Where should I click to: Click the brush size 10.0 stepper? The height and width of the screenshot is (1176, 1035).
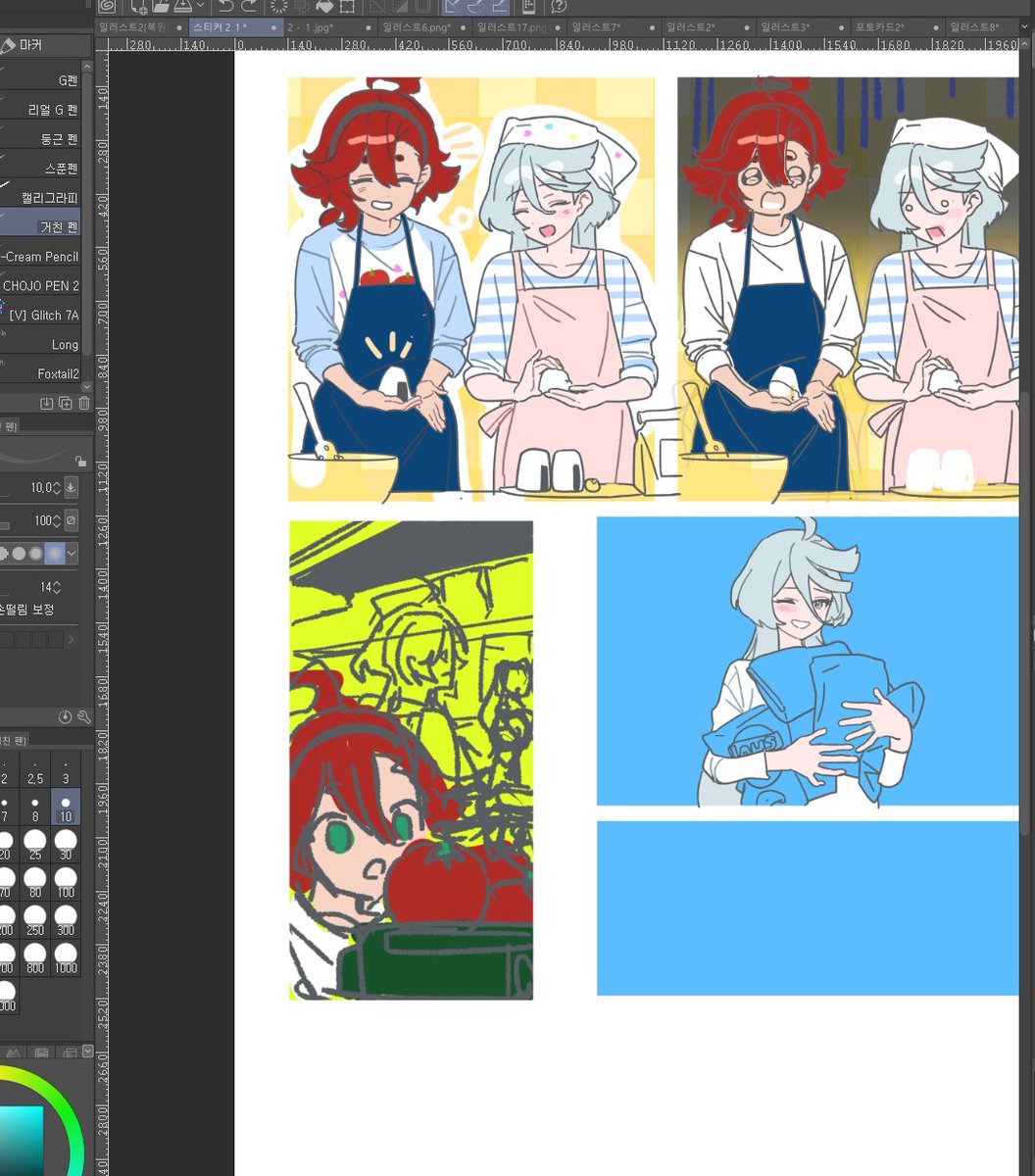[x=57, y=487]
